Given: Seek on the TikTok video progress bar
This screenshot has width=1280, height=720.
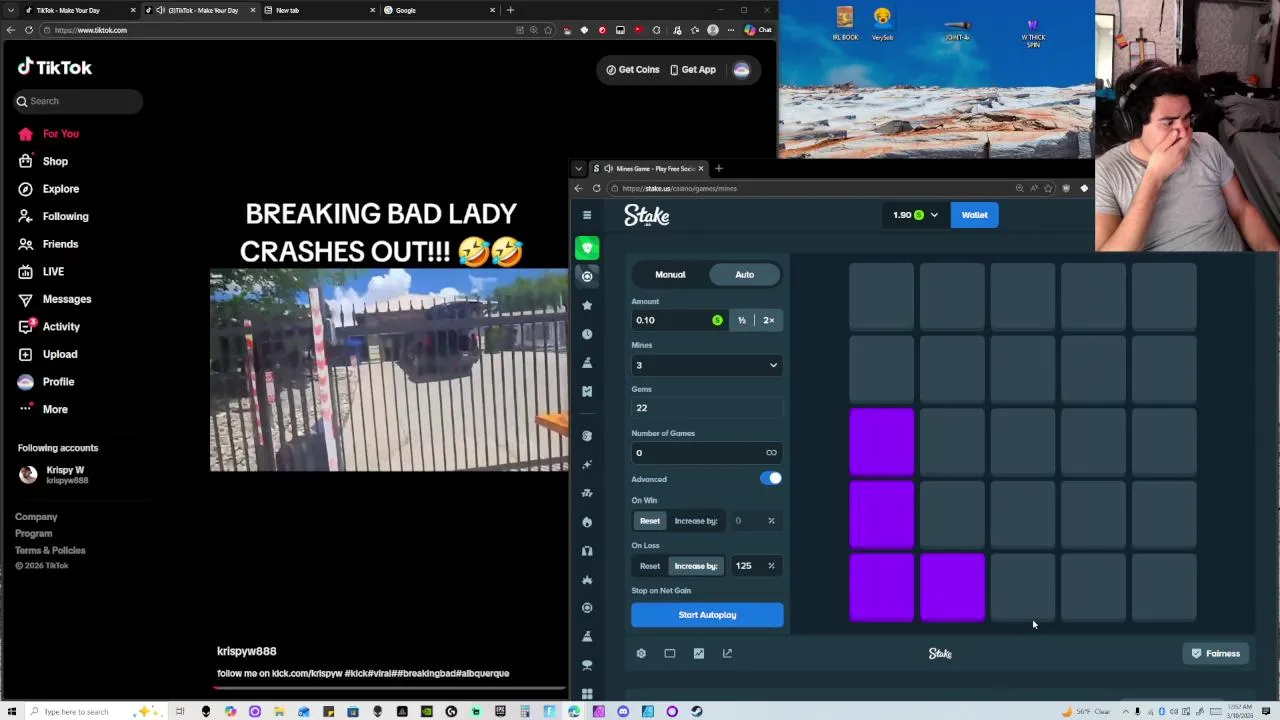Looking at the screenshot, I should [390, 688].
